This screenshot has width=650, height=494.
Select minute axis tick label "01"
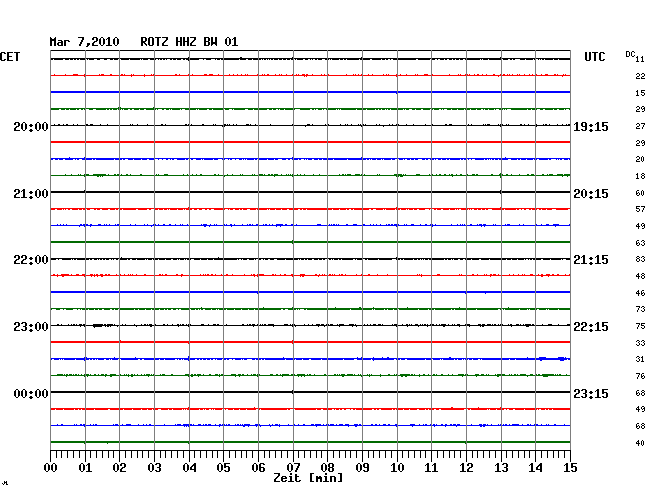(85, 468)
